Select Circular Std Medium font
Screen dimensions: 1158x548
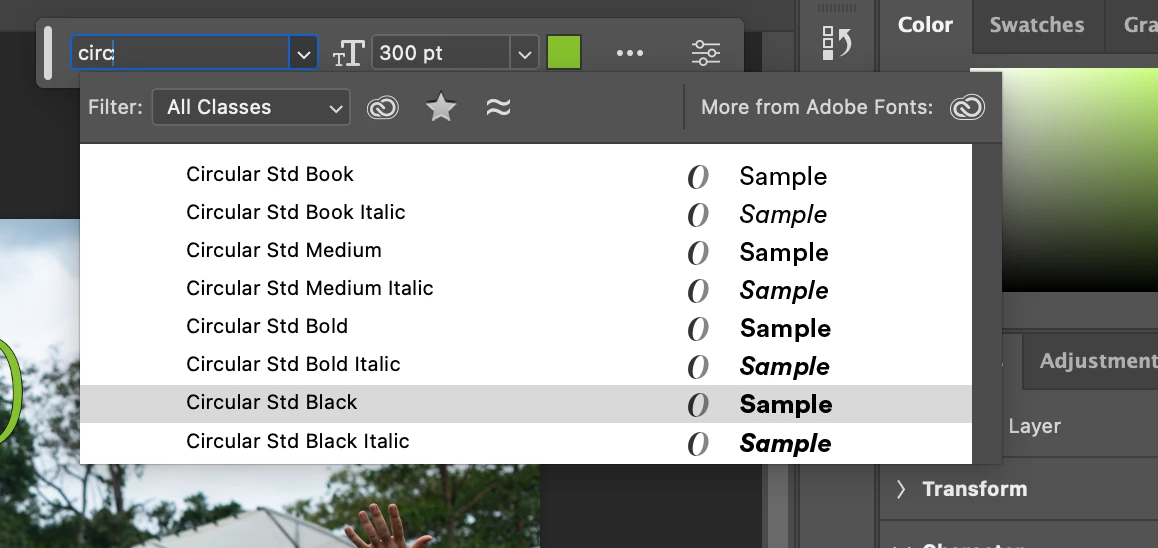(x=526, y=251)
